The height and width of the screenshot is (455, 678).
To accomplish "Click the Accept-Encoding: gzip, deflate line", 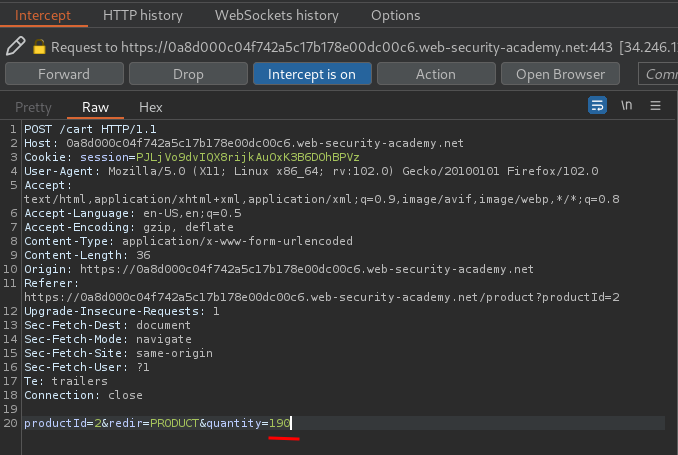I will pos(129,227).
